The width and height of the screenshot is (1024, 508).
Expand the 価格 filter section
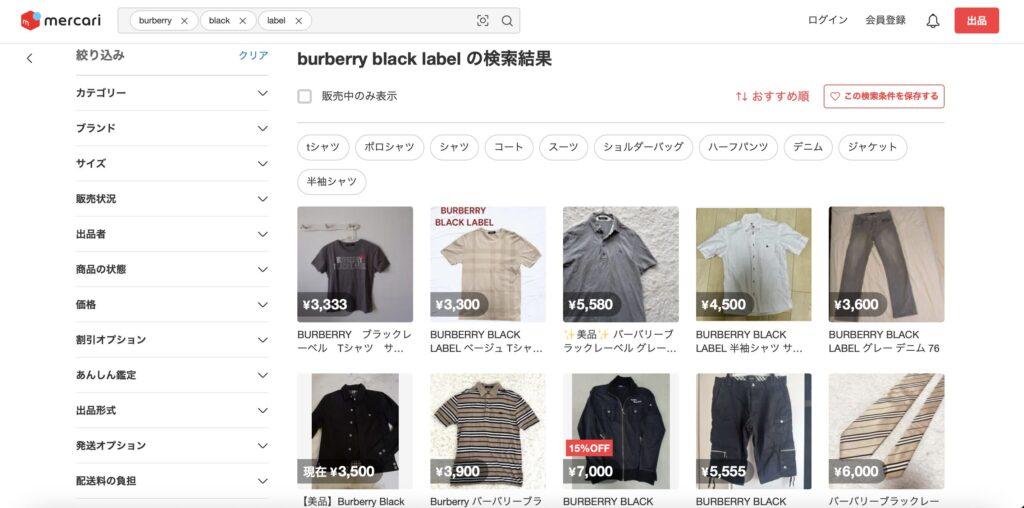pyautogui.click(x=172, y=304)
